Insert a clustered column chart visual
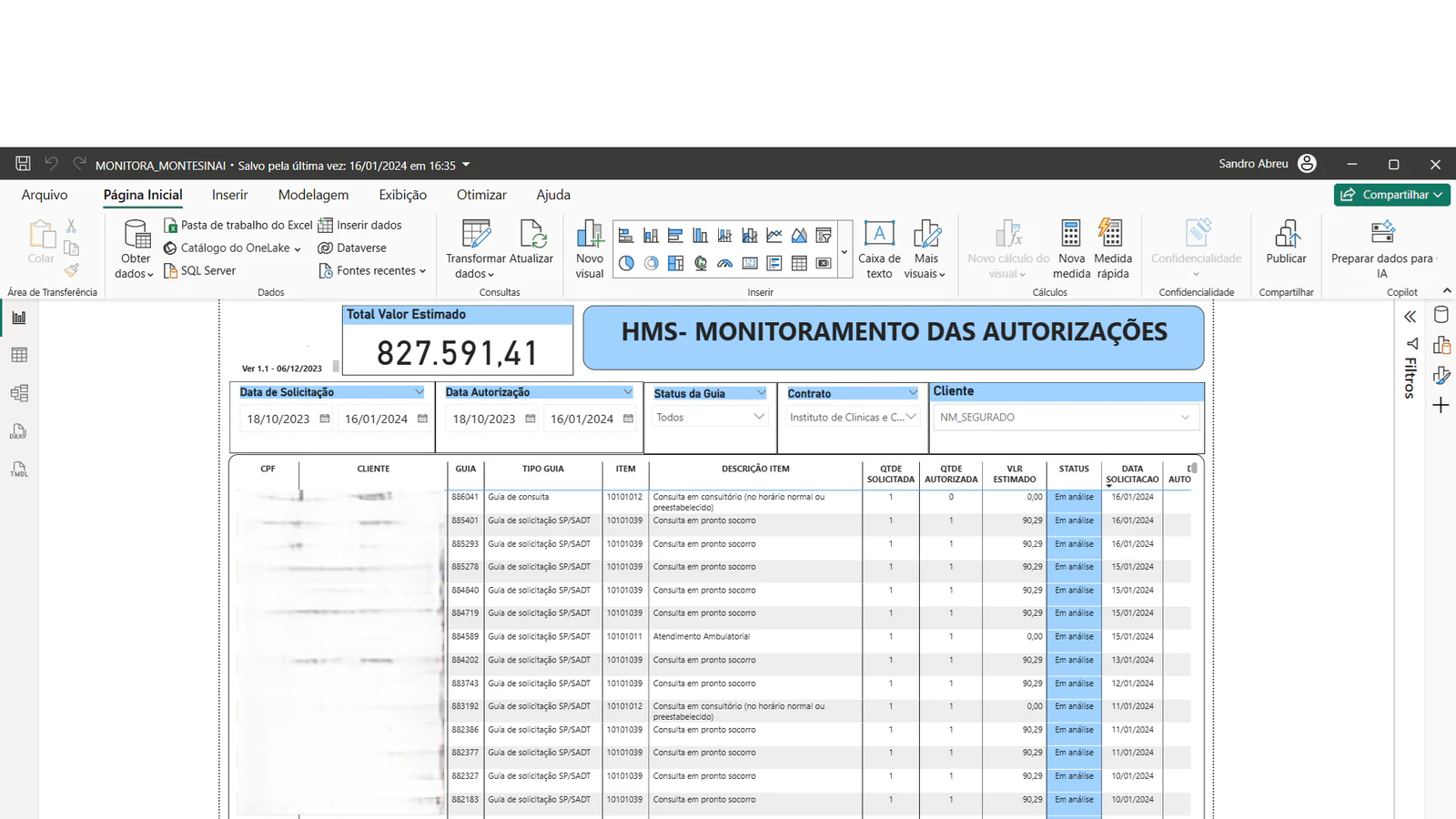The image size is (1456, 819). 700,236
